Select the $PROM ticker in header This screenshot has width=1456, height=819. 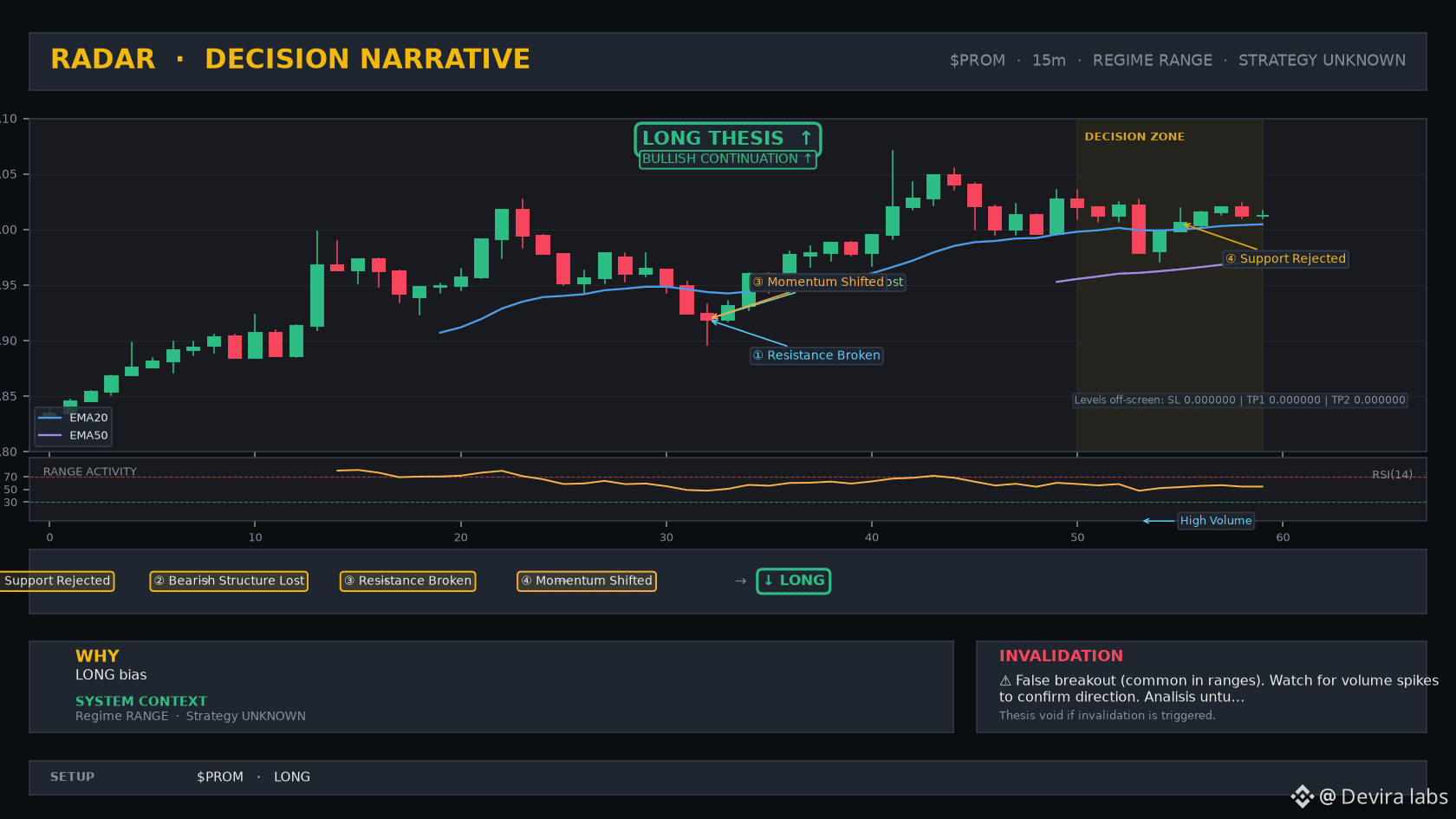[977, 60]
